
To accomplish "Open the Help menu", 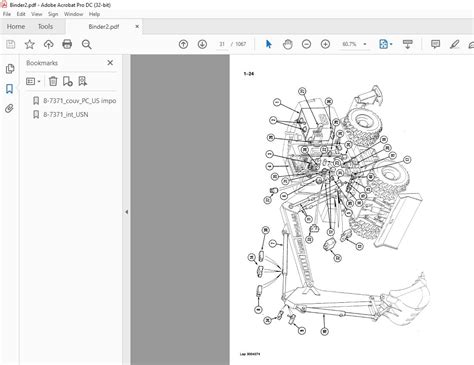I will point(94,14).
